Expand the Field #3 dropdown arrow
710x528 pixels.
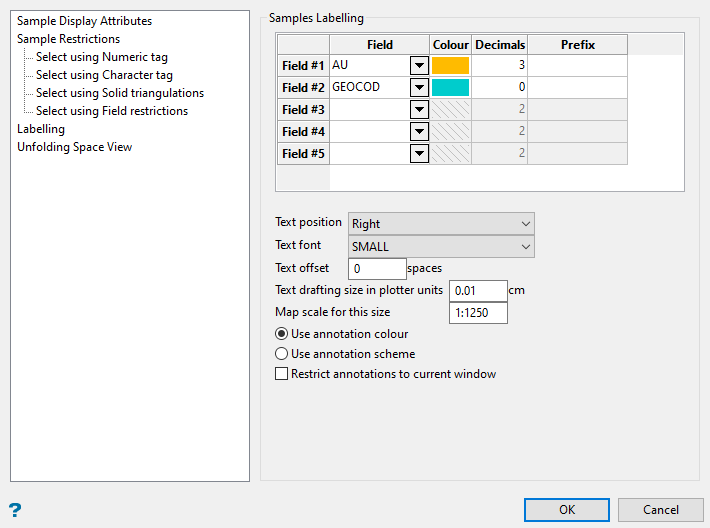(419, 110)
